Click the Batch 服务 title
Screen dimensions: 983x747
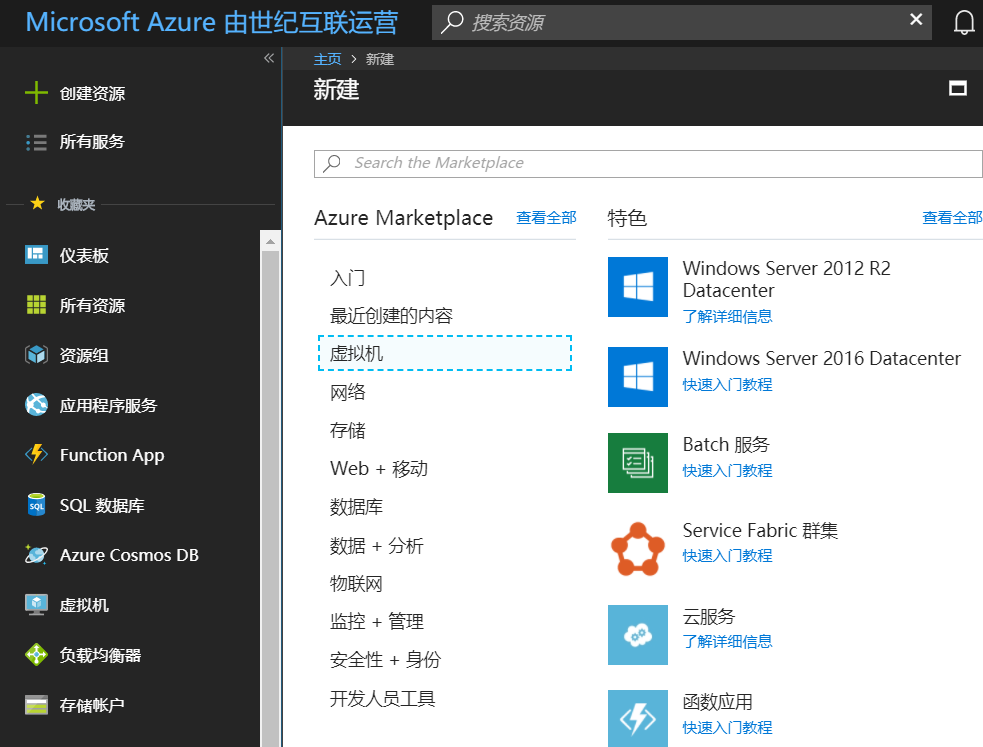726,444
